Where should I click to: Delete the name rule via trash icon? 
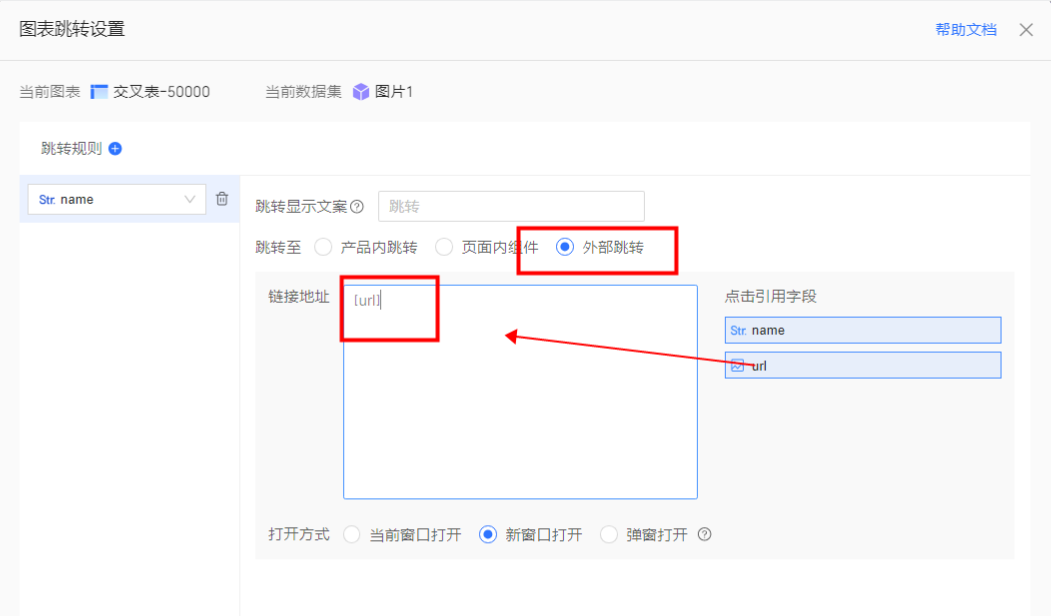tap(222, 199)
